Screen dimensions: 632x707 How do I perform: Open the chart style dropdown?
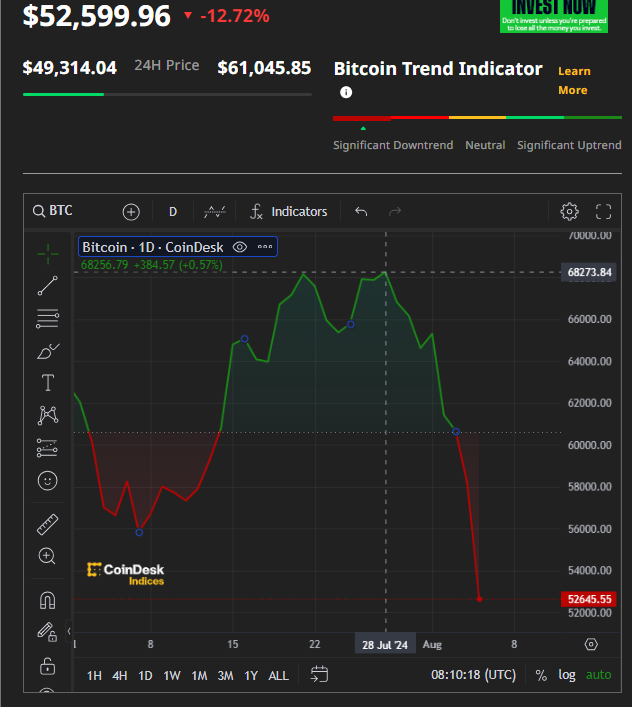(x=214, y=211)
